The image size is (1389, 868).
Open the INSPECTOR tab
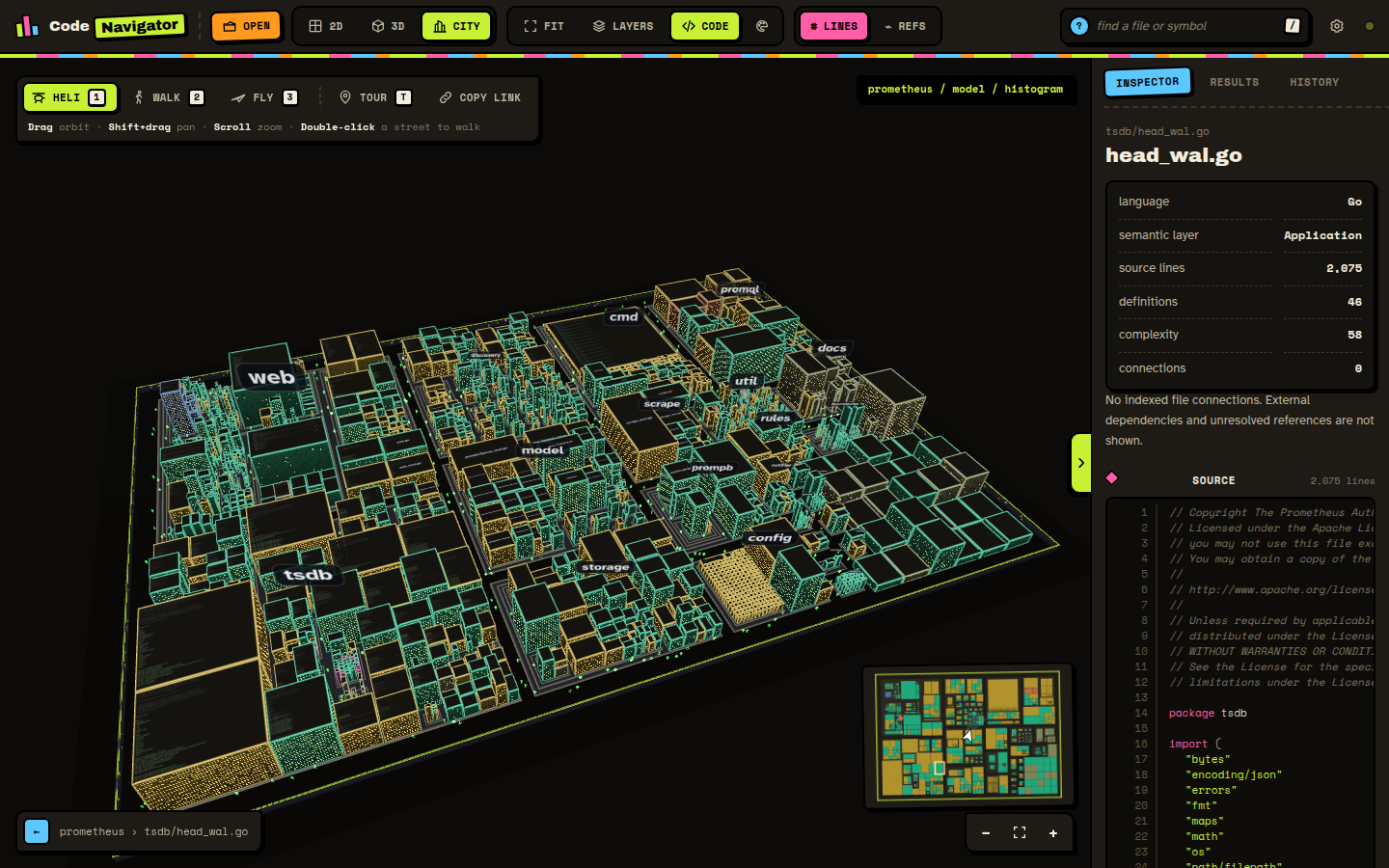pos(1147,82)
